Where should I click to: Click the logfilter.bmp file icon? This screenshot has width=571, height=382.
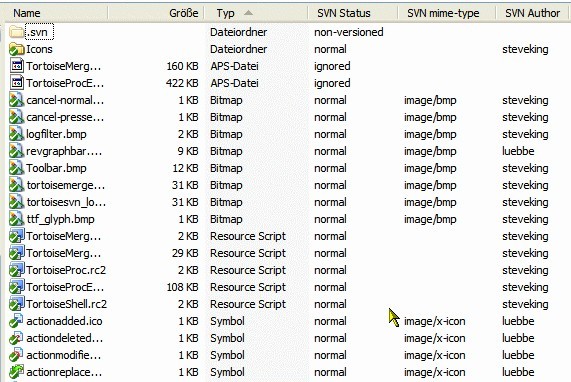point(16,134)
